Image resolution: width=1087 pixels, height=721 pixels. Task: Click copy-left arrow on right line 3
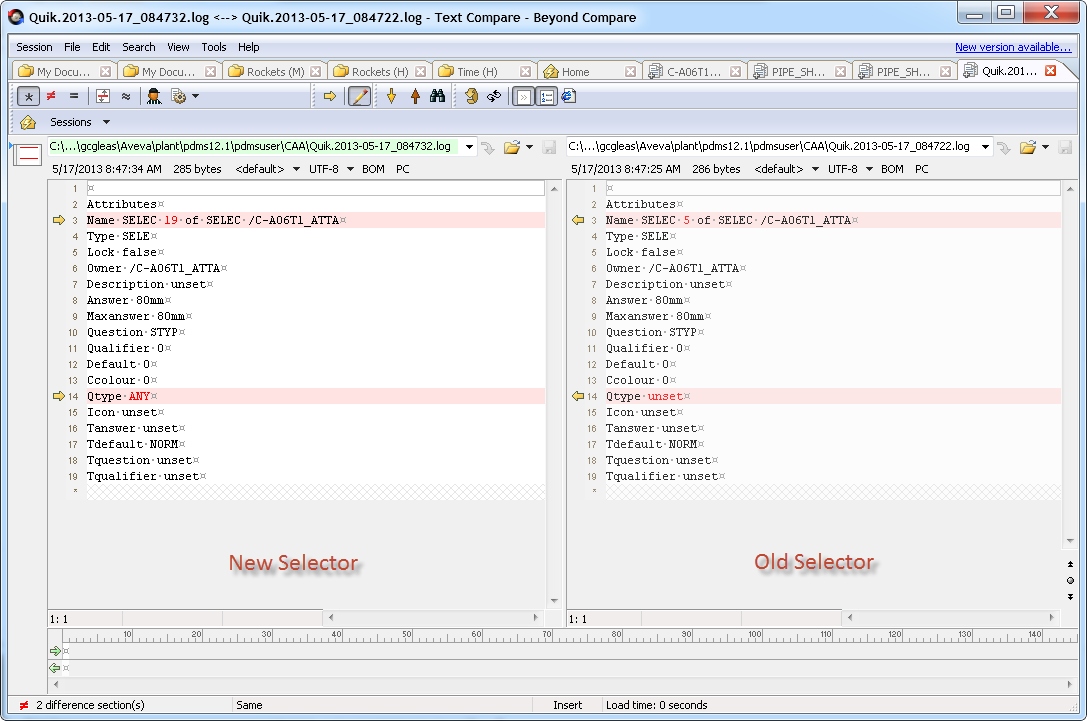point(578,220)
